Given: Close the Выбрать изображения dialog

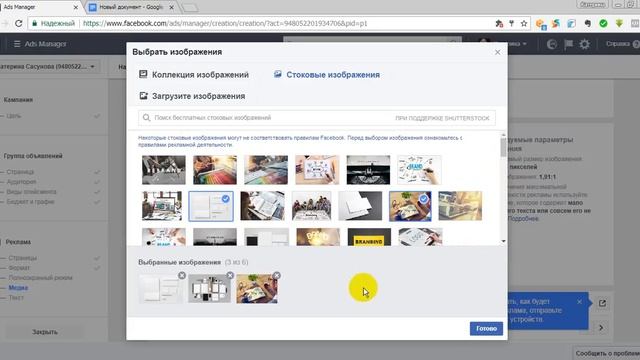Looking at the screenshot, I should 498,52.
